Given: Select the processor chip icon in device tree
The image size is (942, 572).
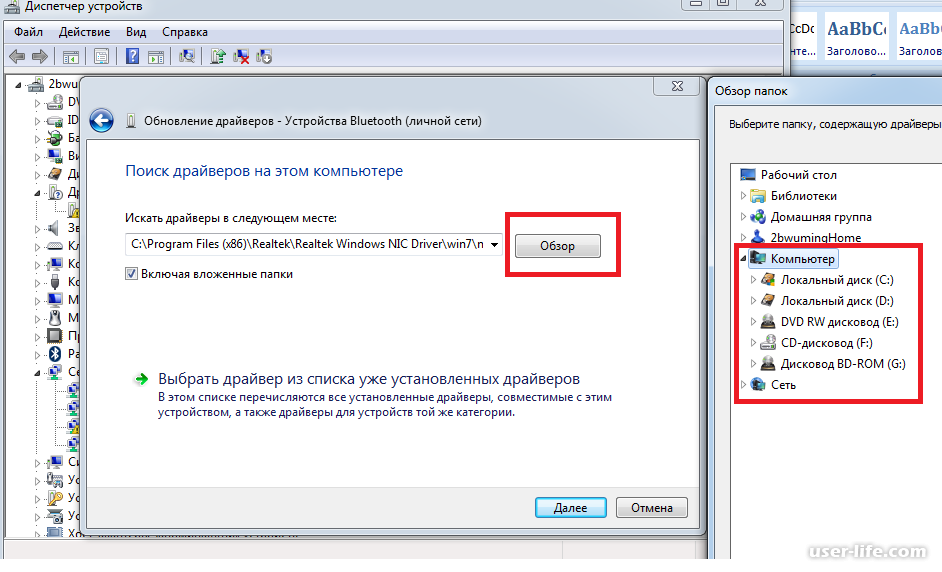Looking at the screenshot, I should (55, 335).
